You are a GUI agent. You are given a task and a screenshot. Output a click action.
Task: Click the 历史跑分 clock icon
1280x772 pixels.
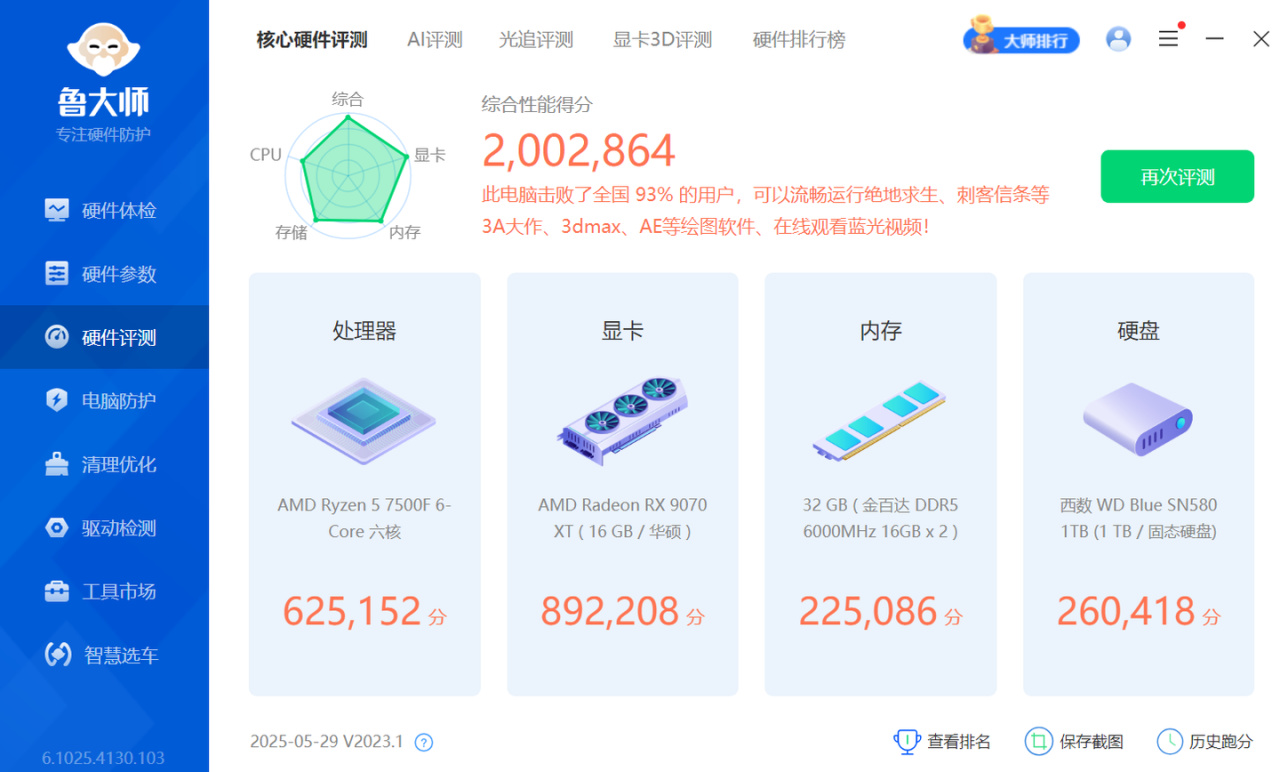point(1170,741)
